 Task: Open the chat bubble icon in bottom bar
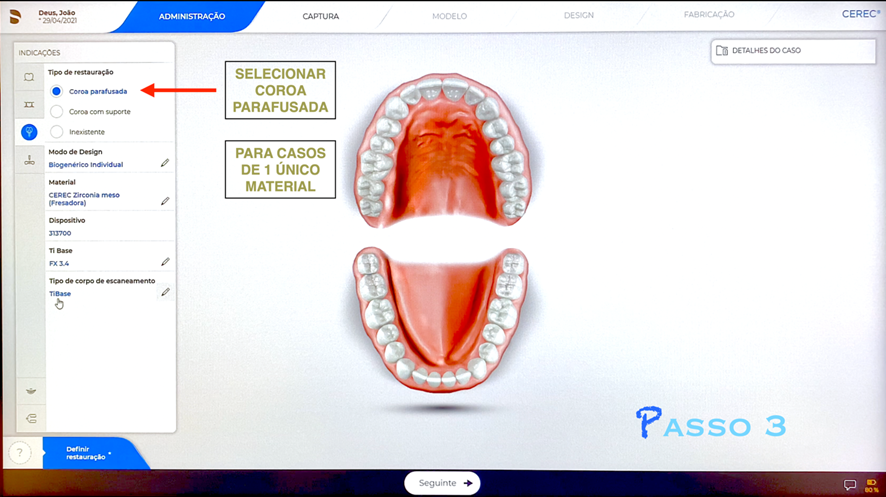[x=850, y=485]
